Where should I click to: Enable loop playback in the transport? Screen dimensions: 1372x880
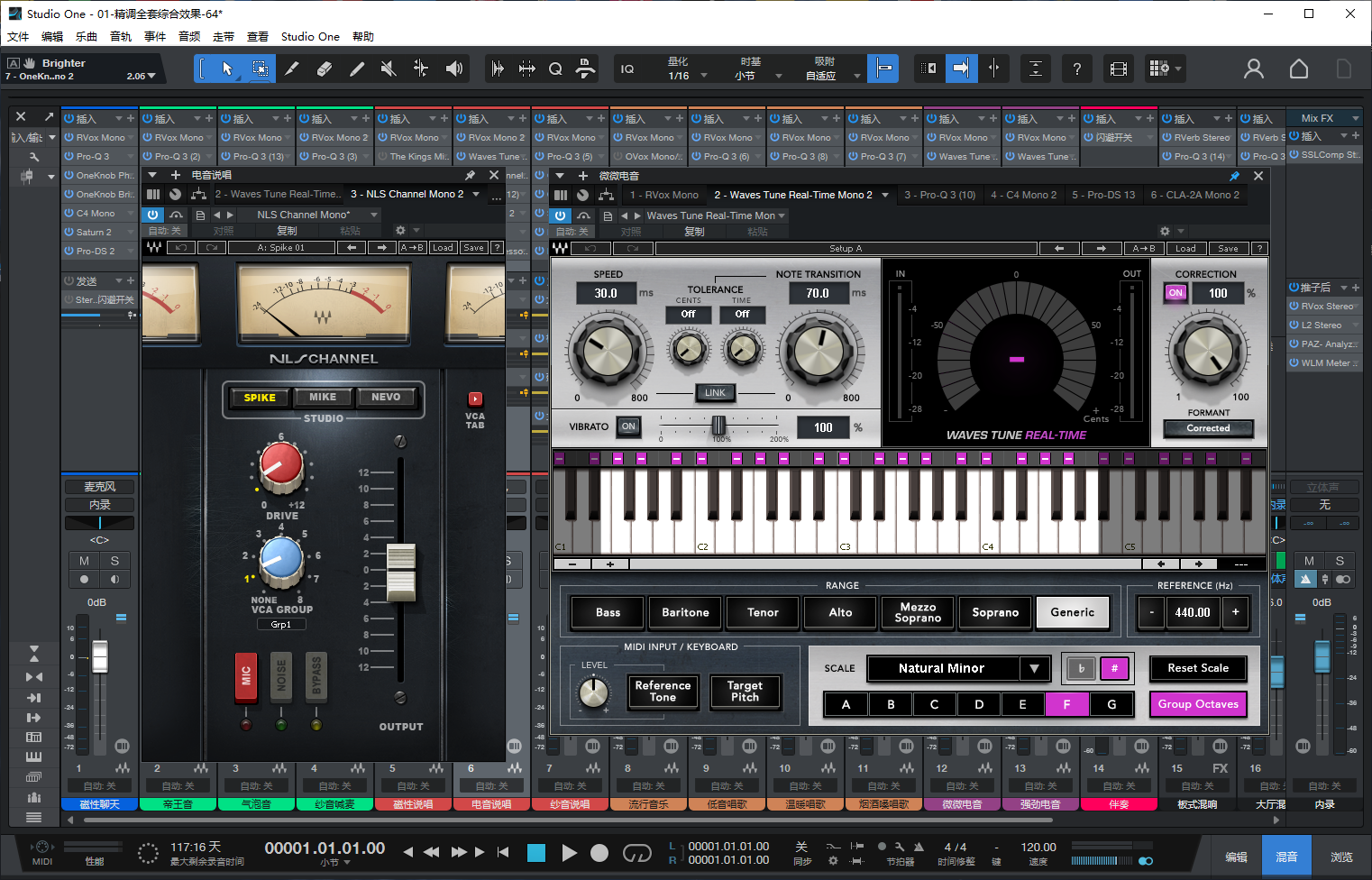(x=636, y=852)
